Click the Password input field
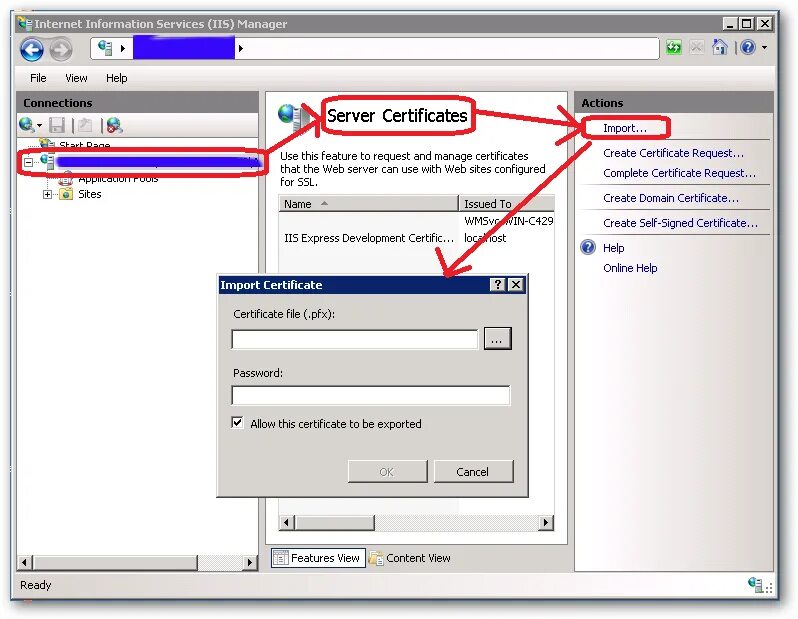This screenshot has height=619, width=798. tap(370, 396)
